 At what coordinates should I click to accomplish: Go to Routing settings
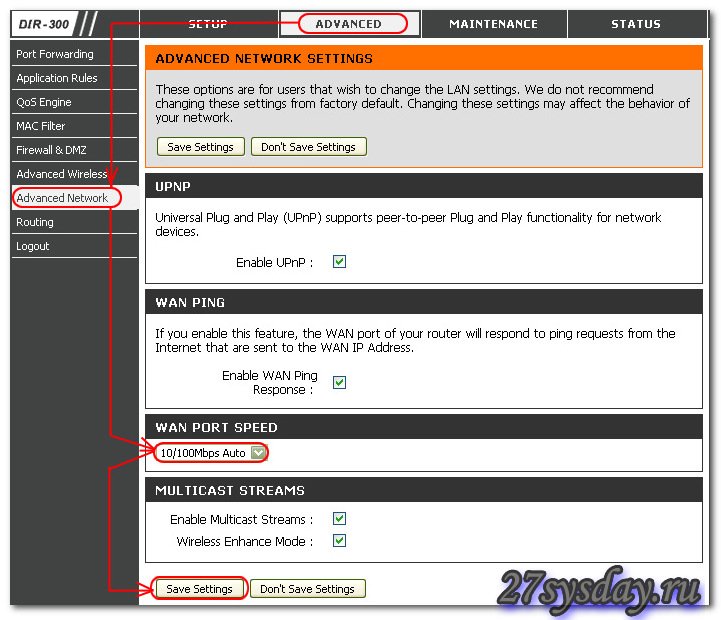74,222
